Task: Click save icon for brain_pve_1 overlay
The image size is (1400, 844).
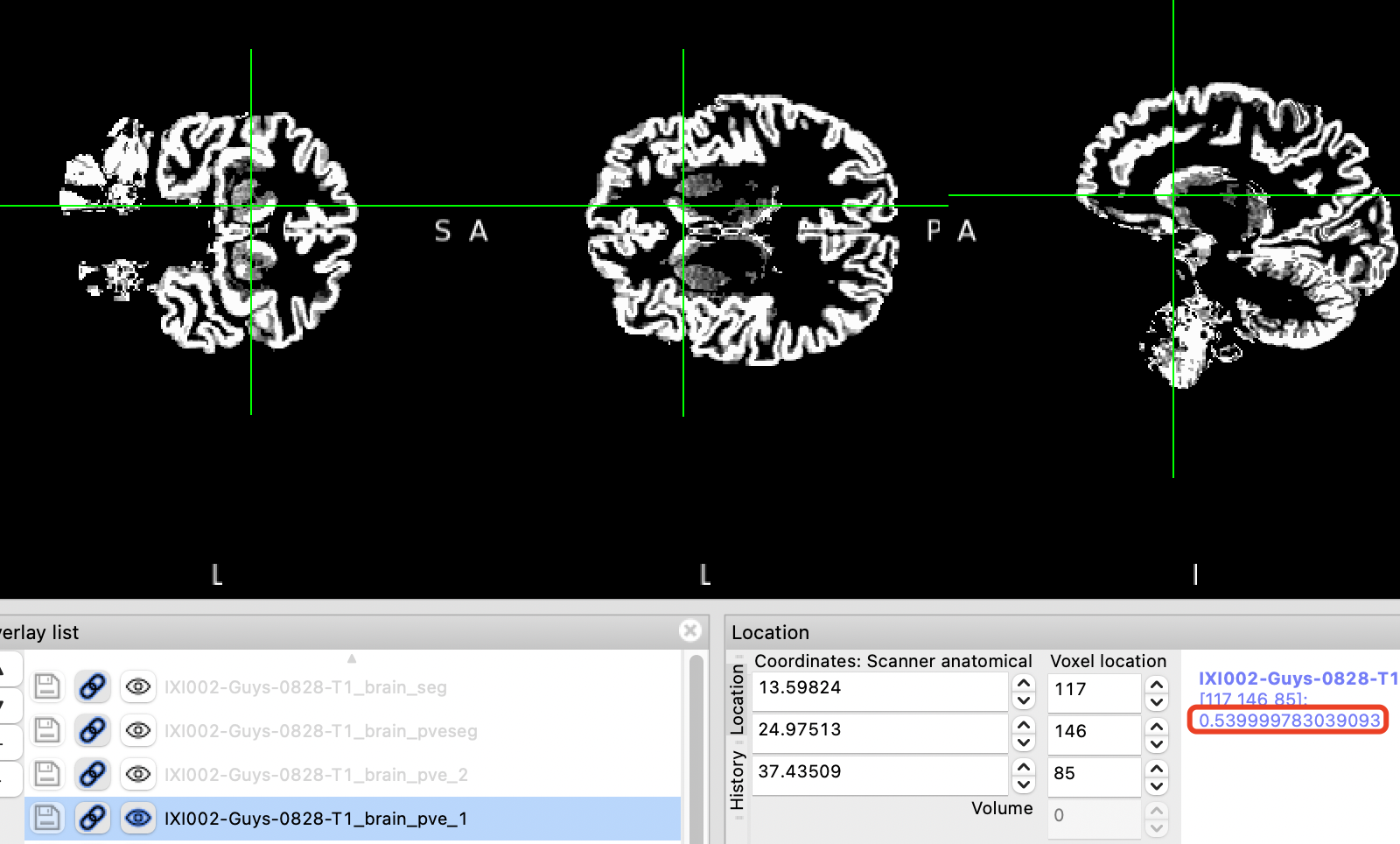Action: 47,818
